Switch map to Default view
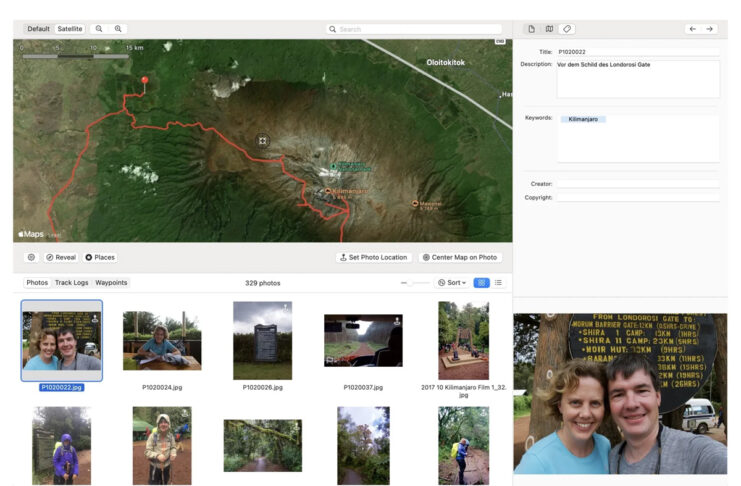The width and height of the screenshot is (741, 486). tap(38, 29)
